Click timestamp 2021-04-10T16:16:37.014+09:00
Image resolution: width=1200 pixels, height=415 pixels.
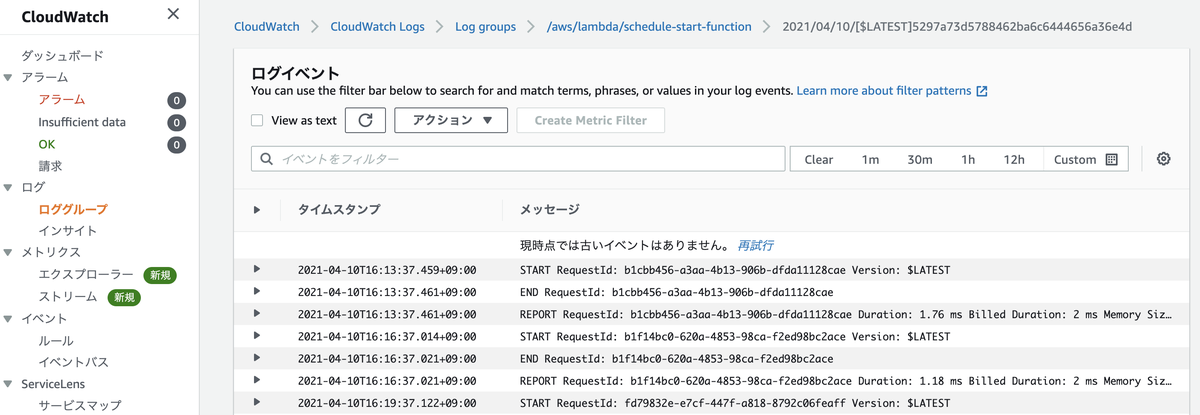(x=387, y=336)
